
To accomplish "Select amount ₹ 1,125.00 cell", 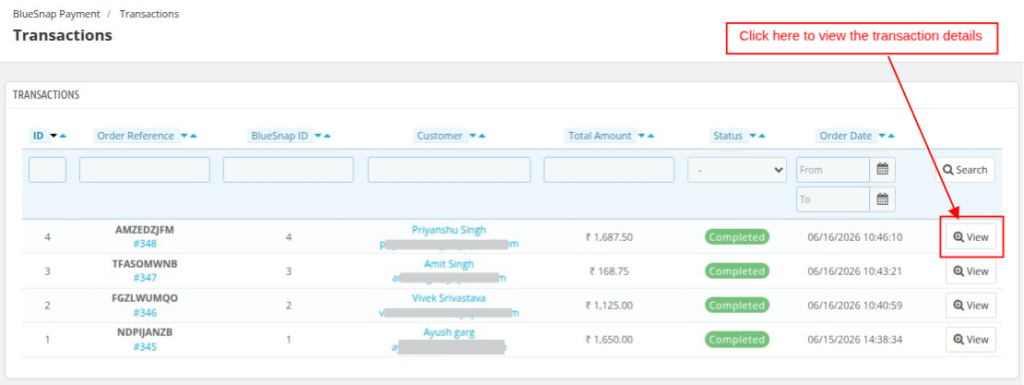I will coord(609,305).
